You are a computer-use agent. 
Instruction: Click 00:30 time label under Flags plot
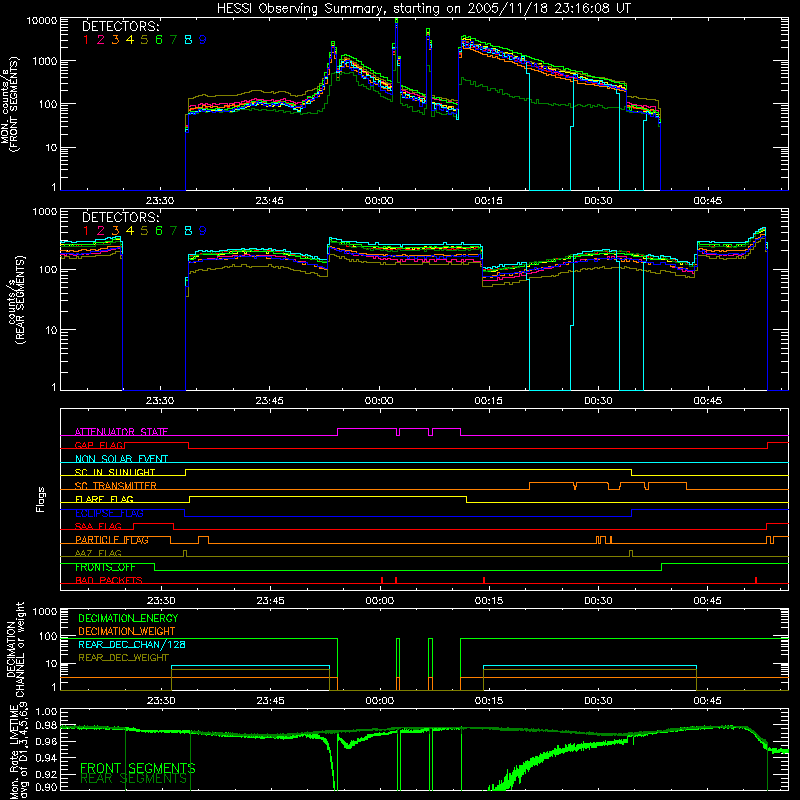598,601
